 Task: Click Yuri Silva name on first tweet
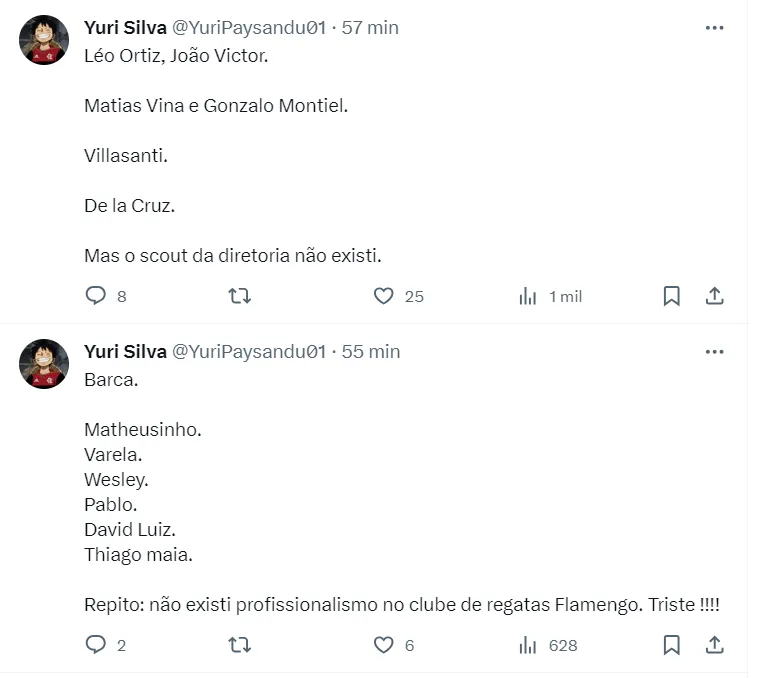point(125,28)
